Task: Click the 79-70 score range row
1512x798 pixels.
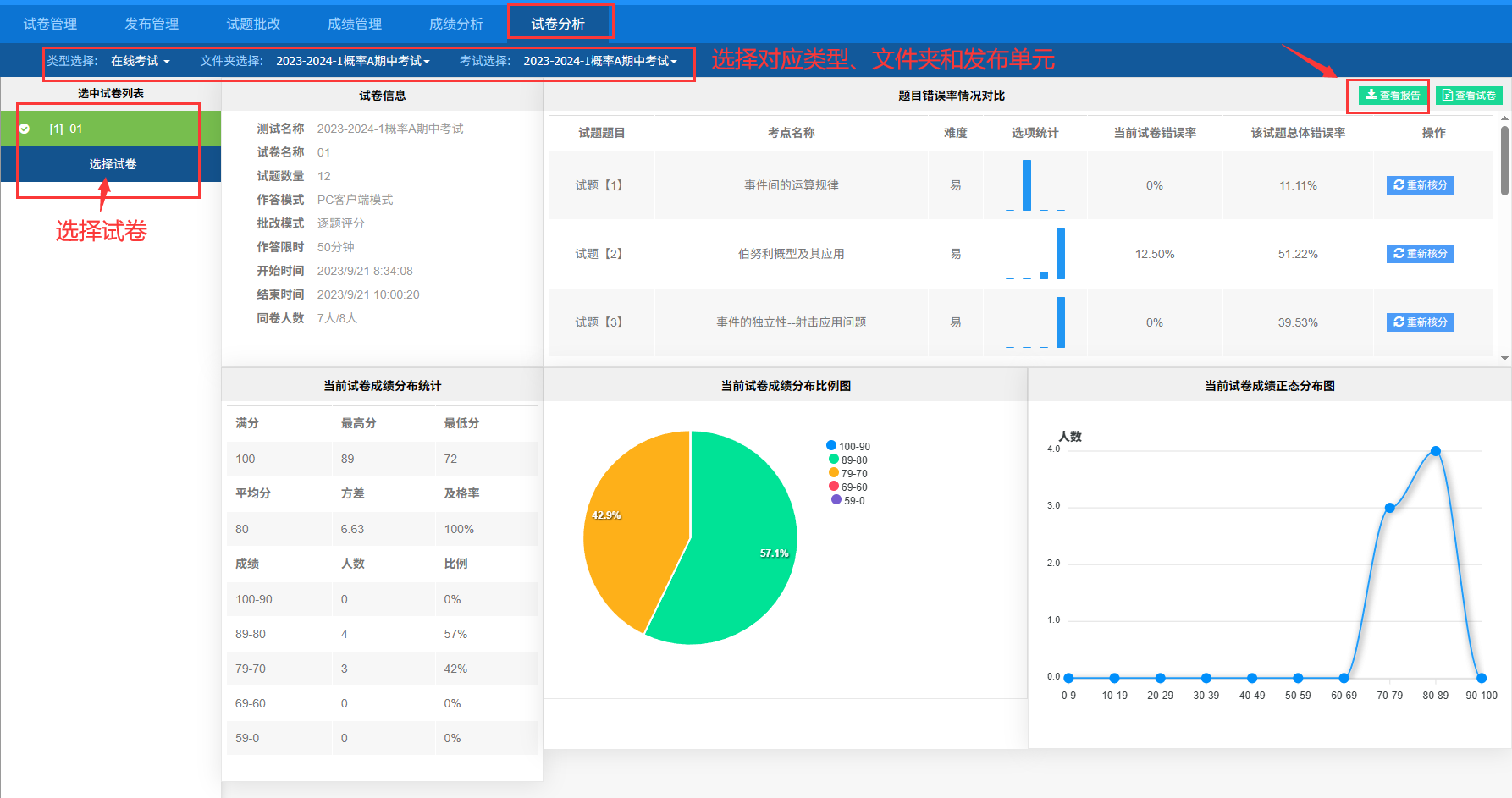Action: (382, 669)
